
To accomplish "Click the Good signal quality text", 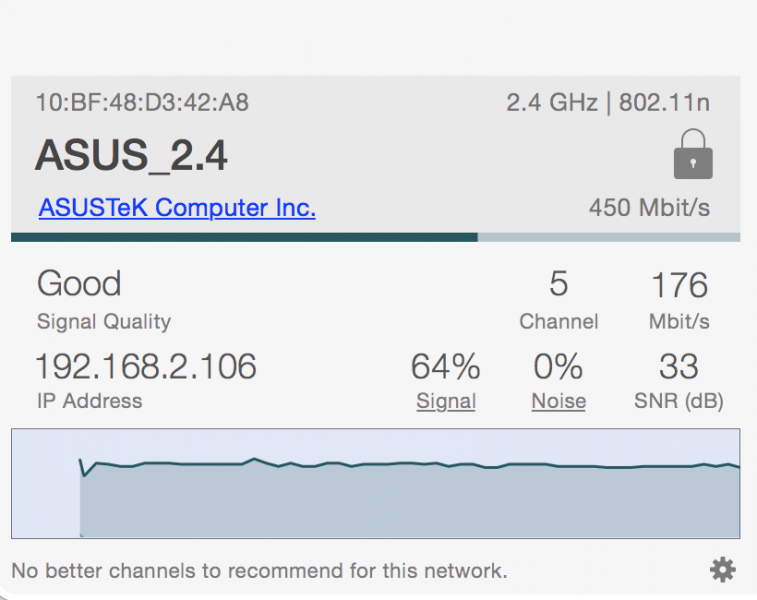I will [79, 283].
